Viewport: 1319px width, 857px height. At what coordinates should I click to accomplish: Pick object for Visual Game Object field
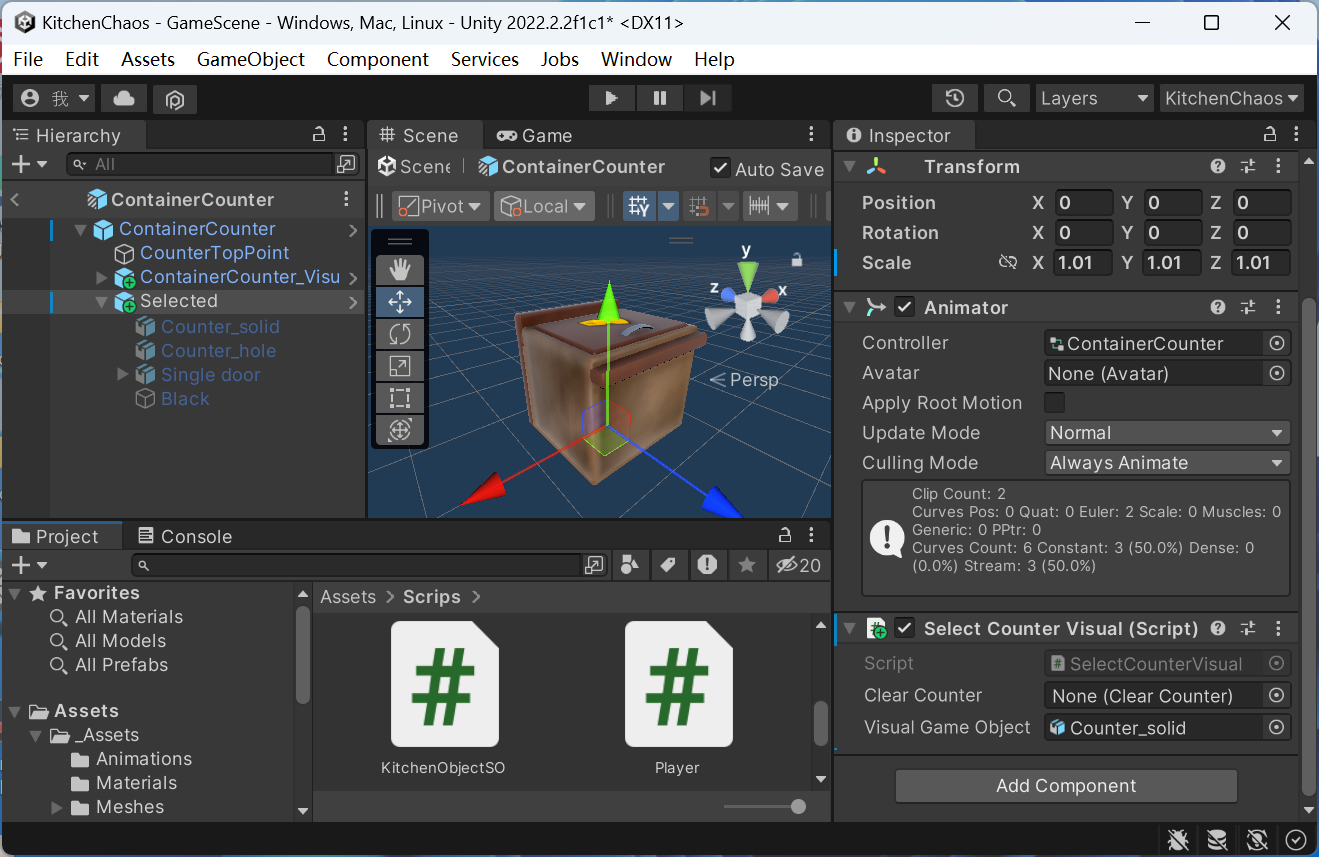(1276, 727)
